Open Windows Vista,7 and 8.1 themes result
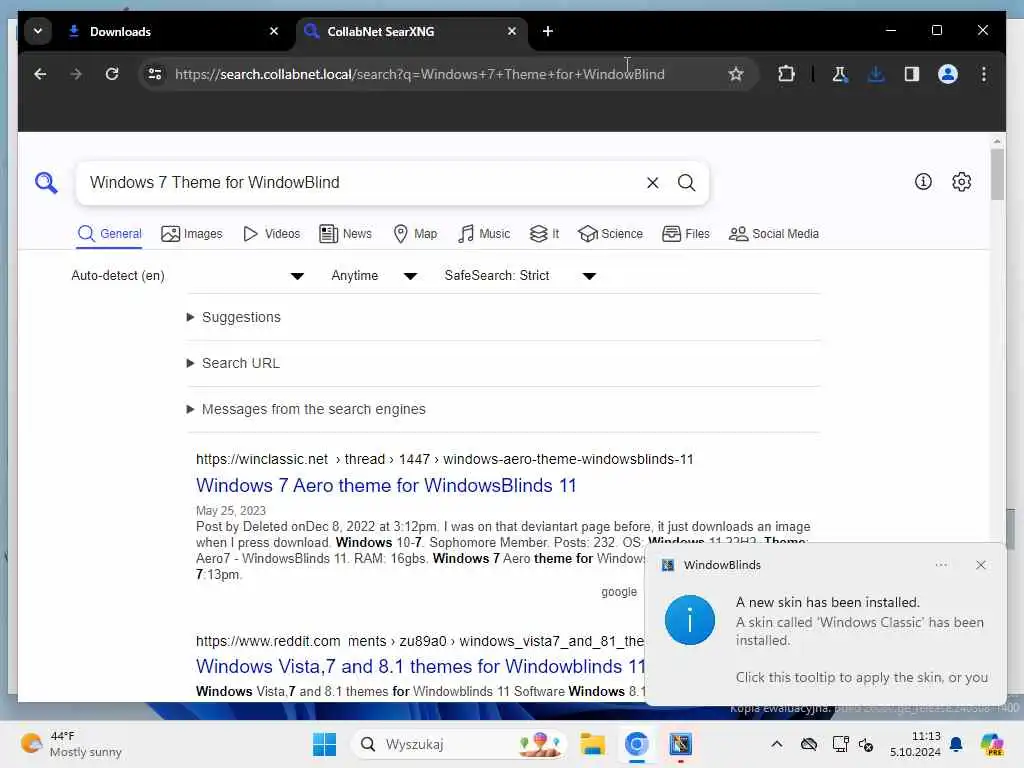 tap(421, 667)
